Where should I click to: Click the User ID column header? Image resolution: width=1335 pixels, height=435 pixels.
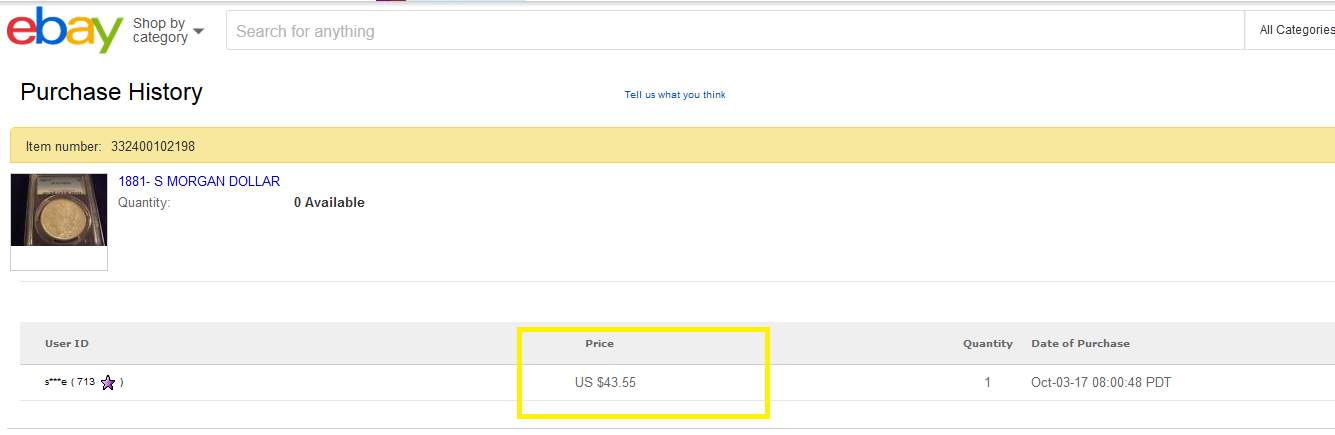pos(67,343)
